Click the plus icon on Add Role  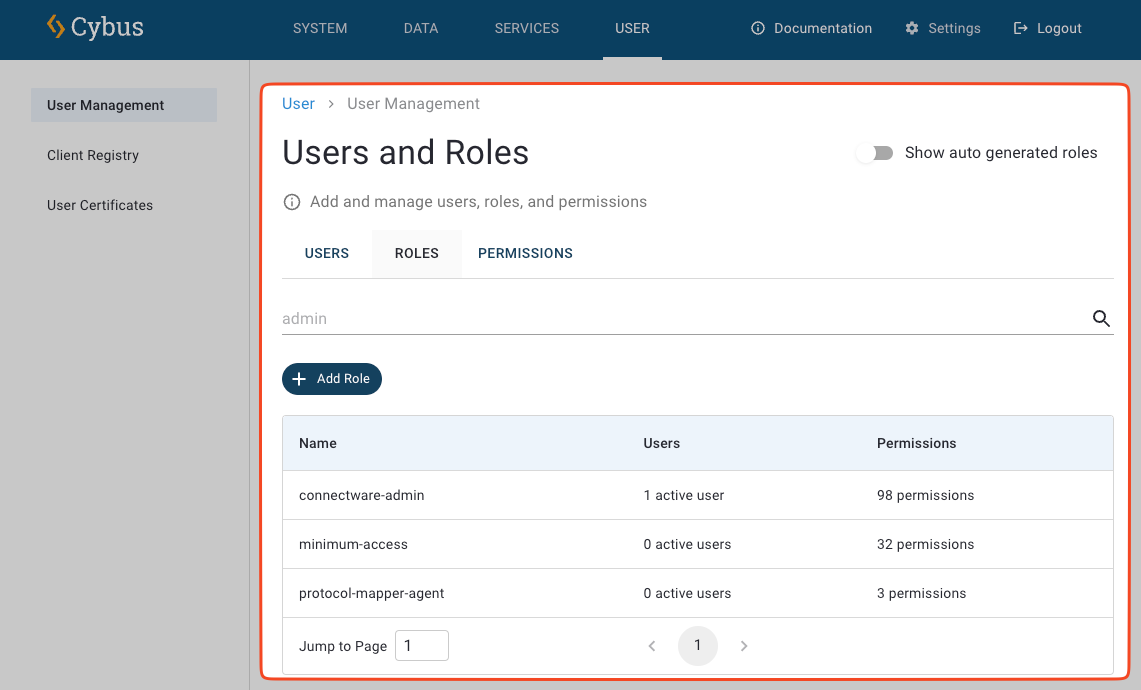300,379
